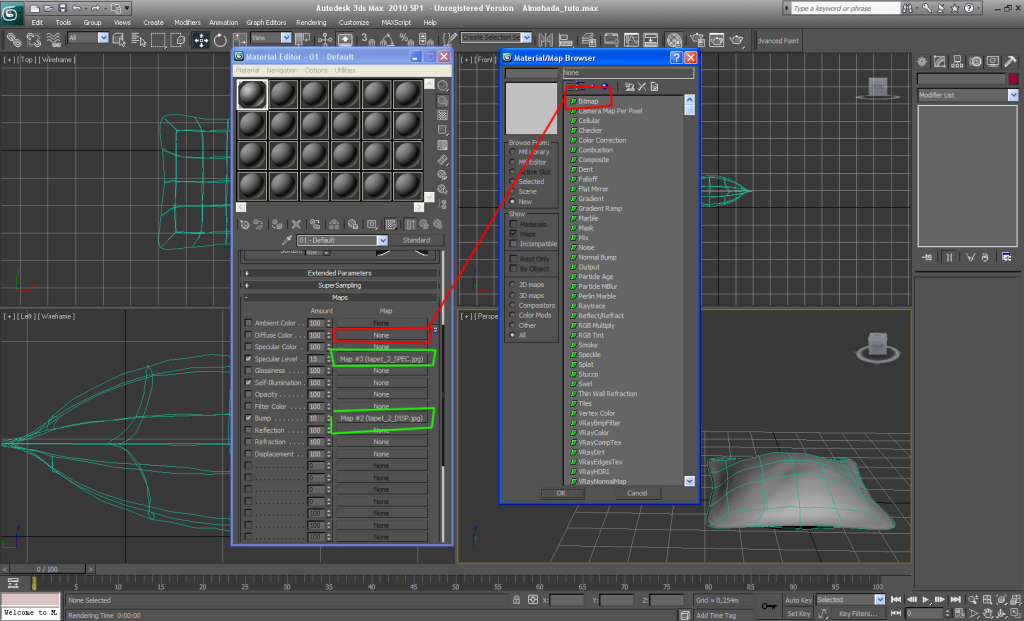Disable the Specular Level map checkbox
The width and height of the screenshot is (1024, 621).
point(248,359)
